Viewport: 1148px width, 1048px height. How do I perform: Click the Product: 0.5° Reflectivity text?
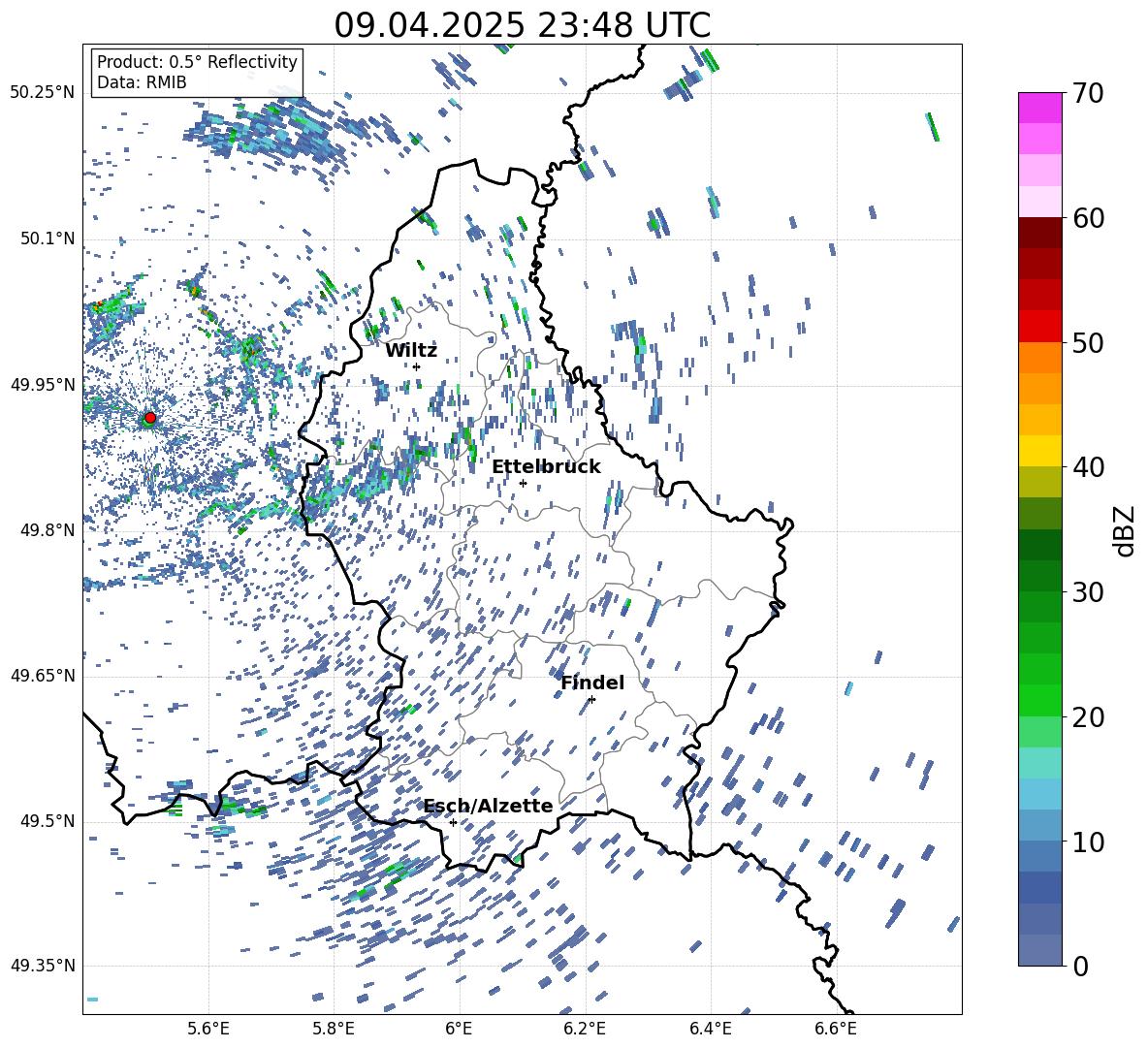click(x=197, y=61)
